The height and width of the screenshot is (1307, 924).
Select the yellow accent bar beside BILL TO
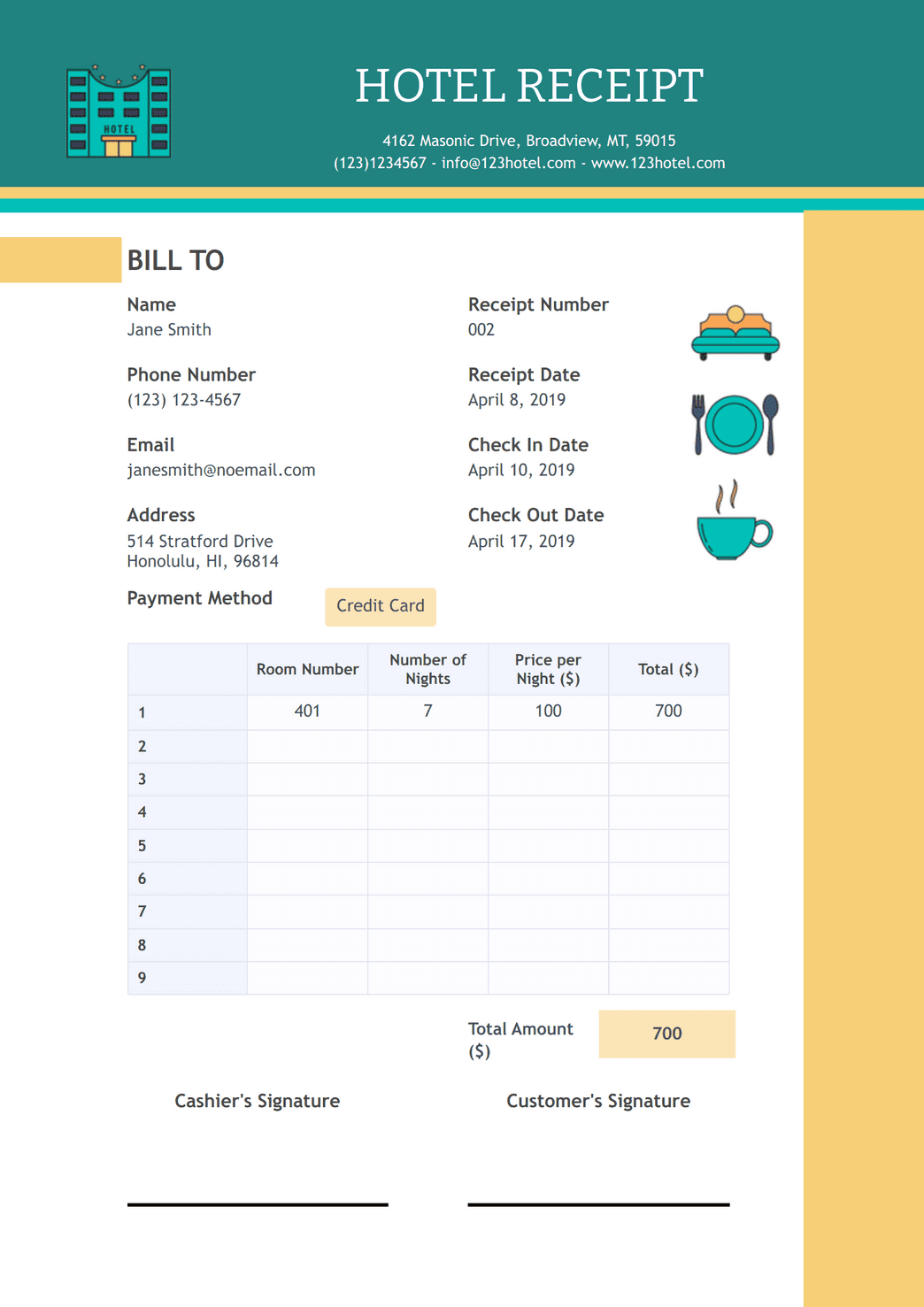click(59, 260)
